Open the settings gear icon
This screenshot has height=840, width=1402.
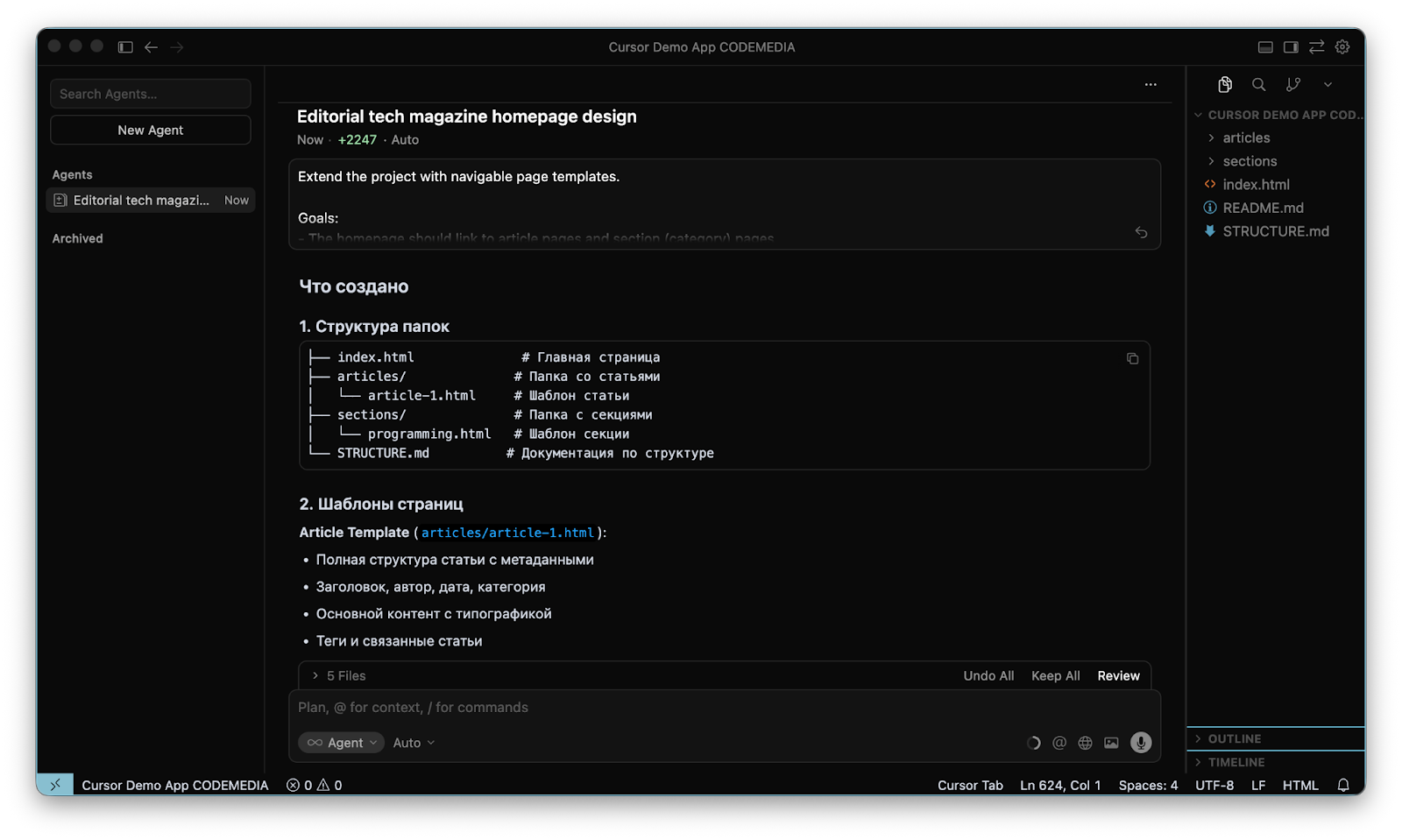[1342, 47]
